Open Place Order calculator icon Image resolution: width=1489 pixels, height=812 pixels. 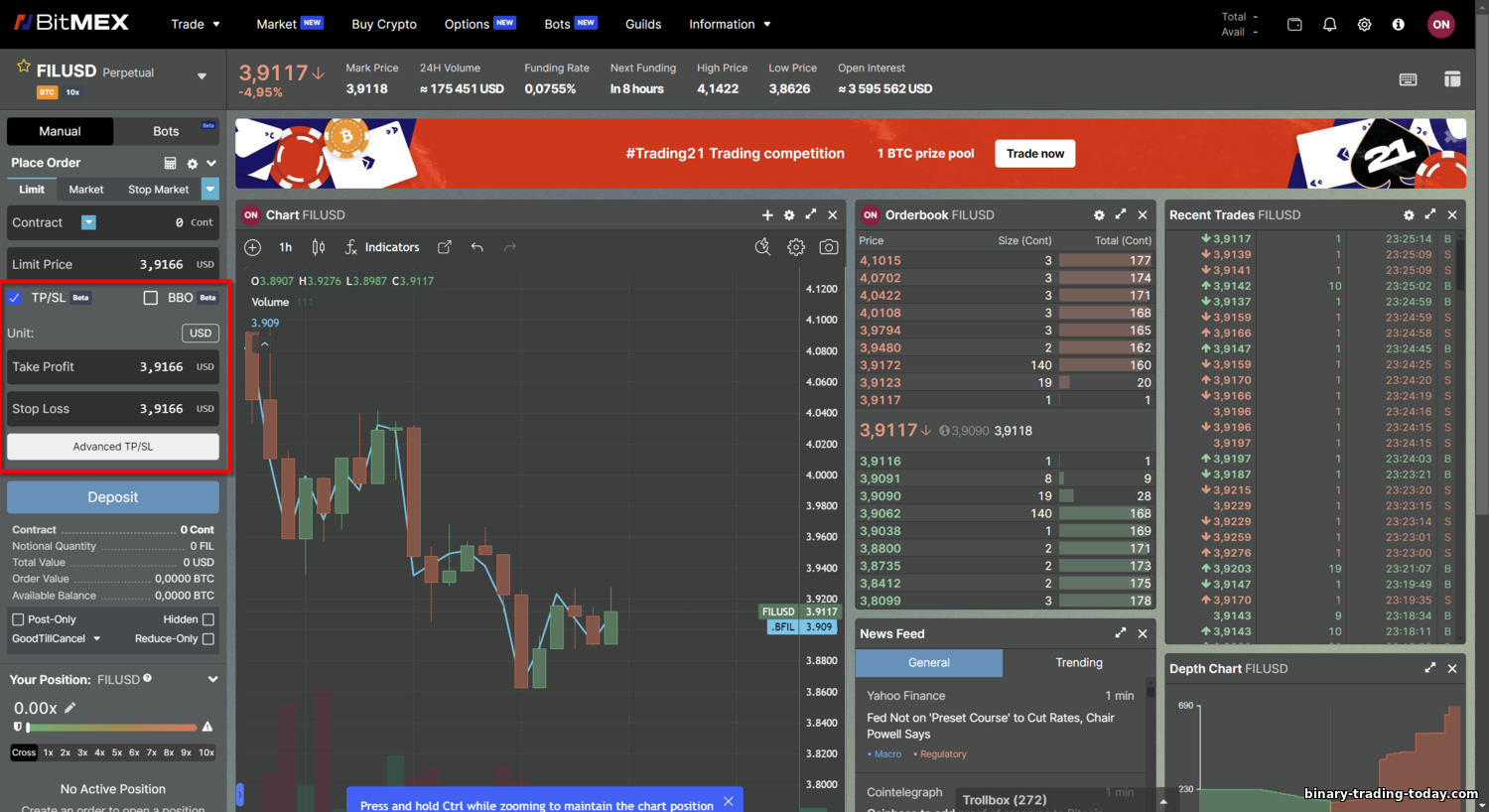click(x=170, y=163)
